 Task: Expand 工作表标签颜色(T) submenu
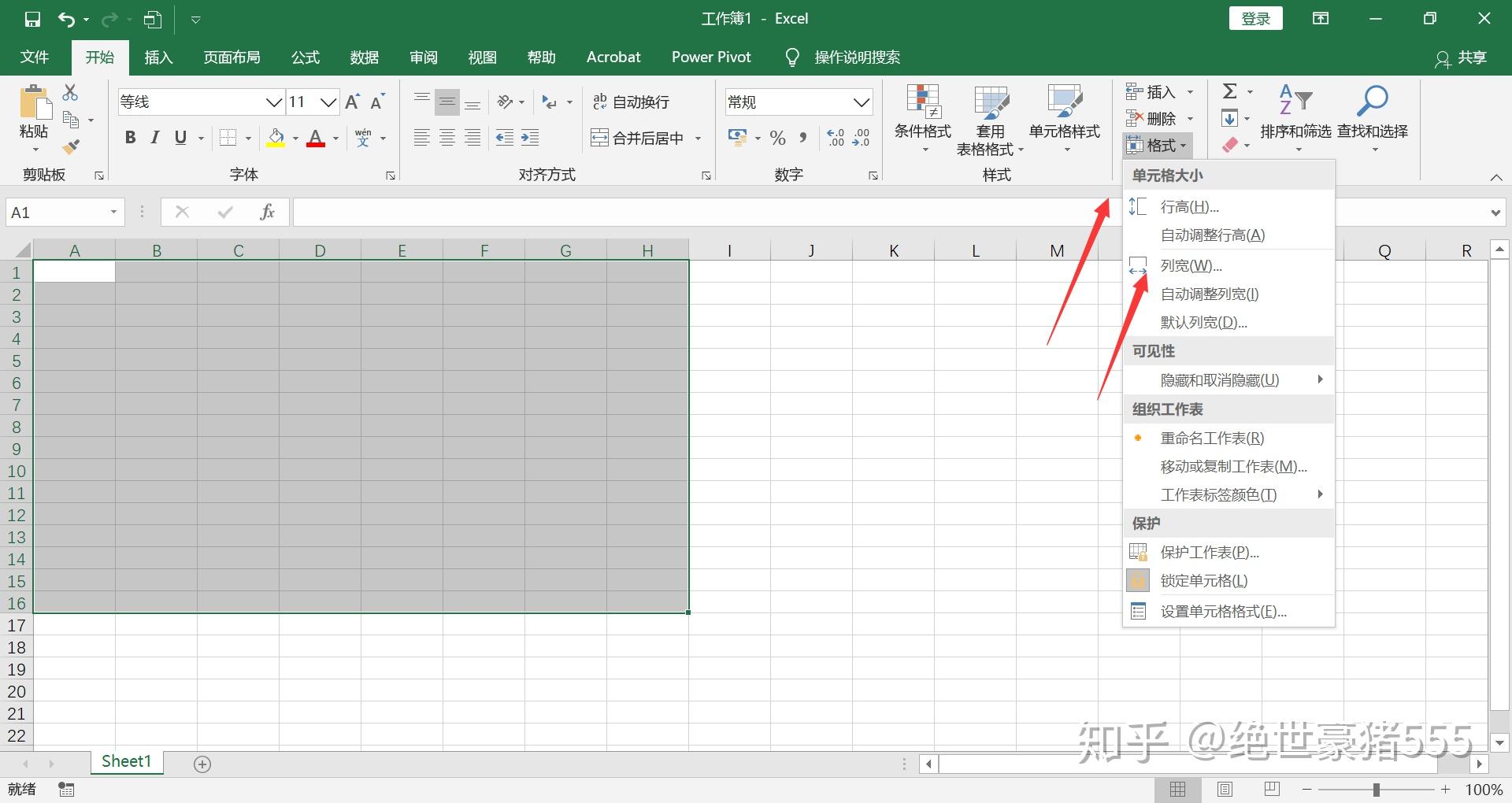point(1228,494)
